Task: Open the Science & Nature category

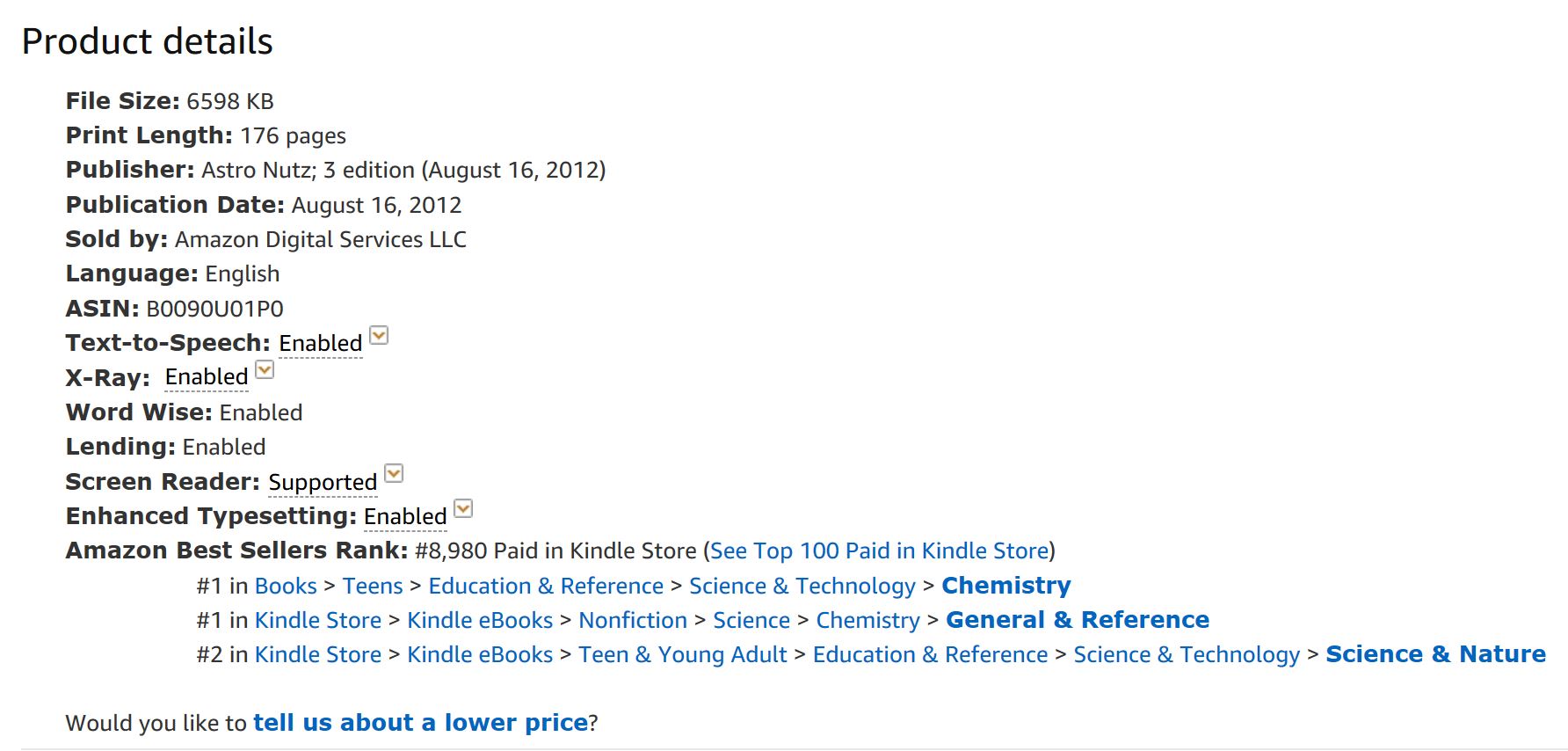Action: pos(1435,654)
